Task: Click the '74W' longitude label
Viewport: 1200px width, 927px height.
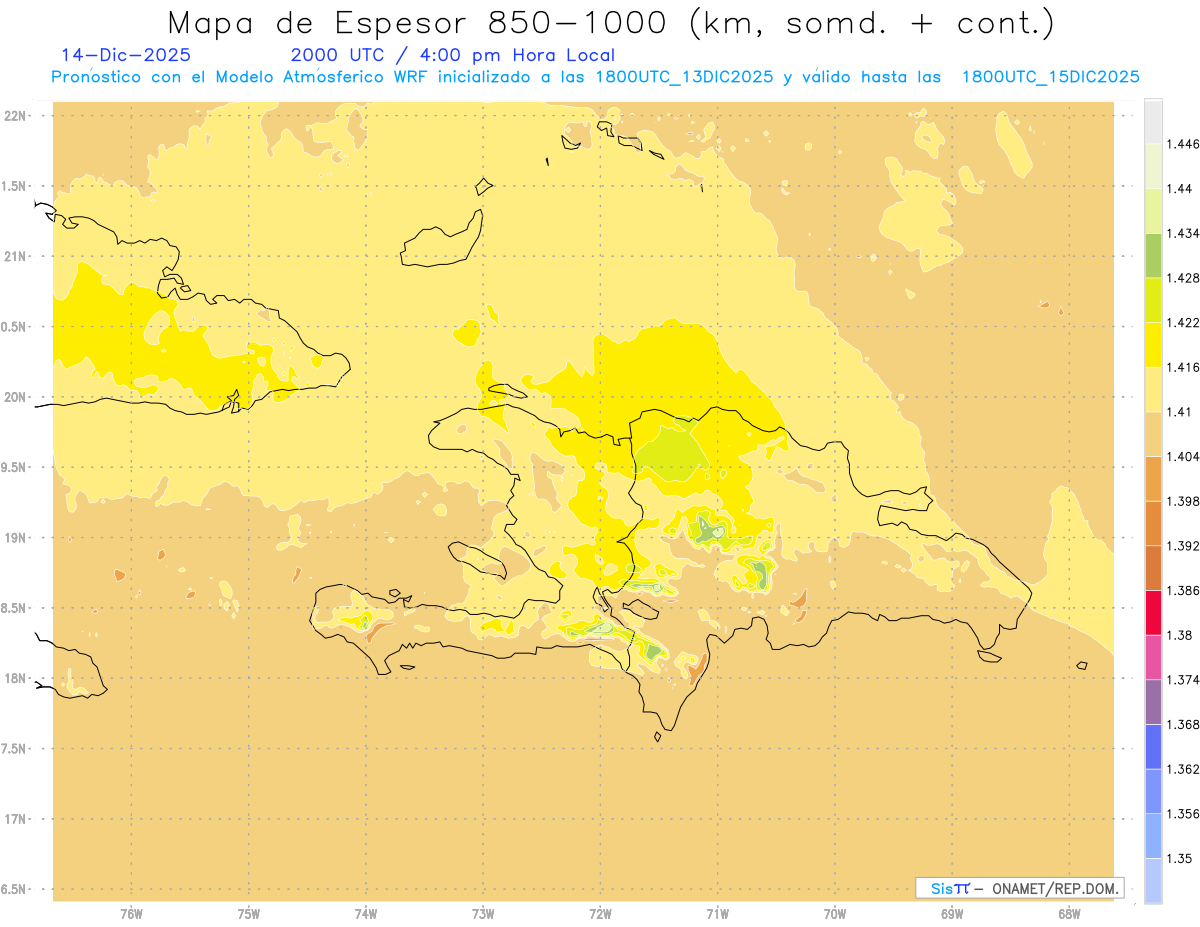Action: point(366,914)
